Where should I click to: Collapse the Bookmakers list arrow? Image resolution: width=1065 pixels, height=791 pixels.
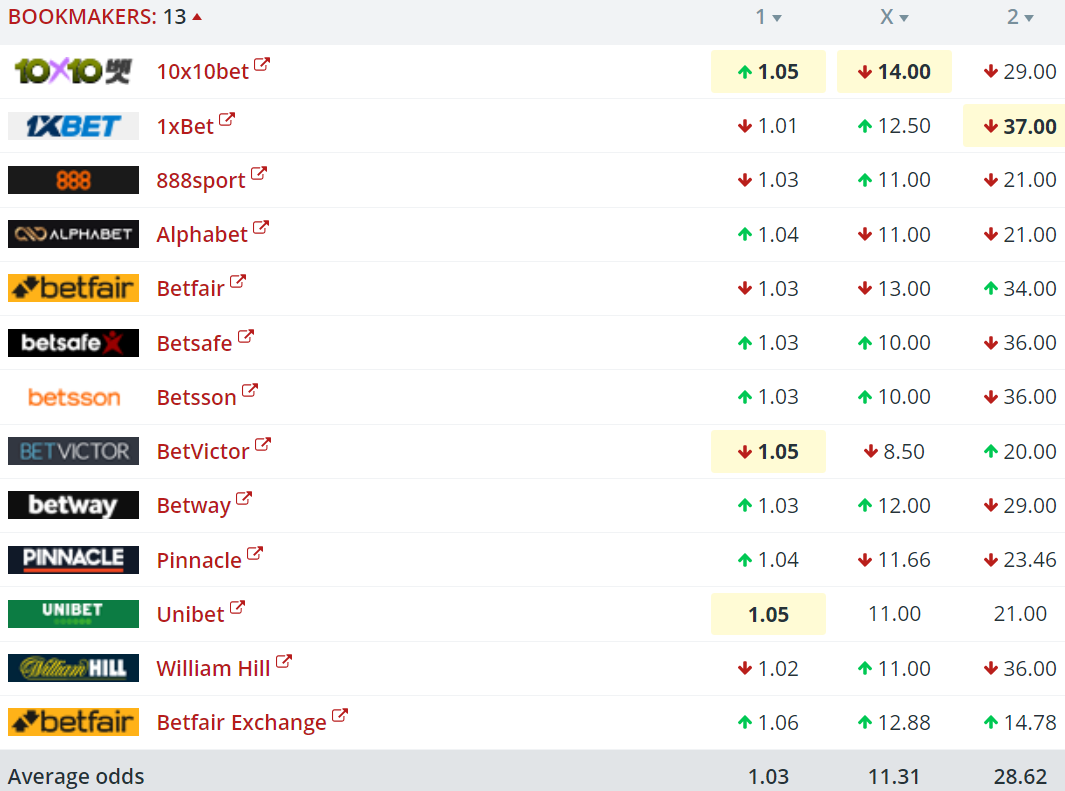click(x=197, y=17)
